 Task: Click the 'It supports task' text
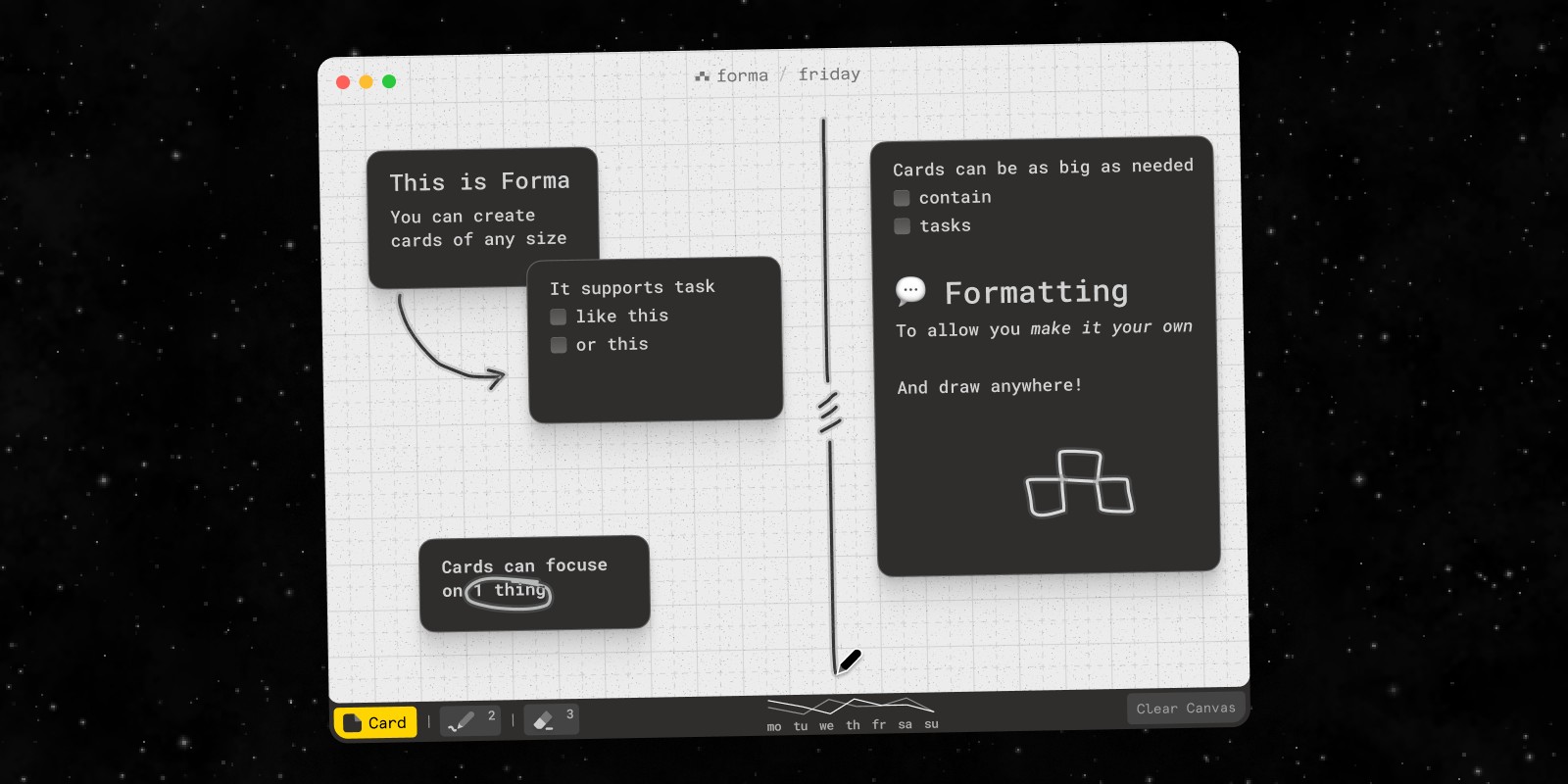(x=632, y=287)
